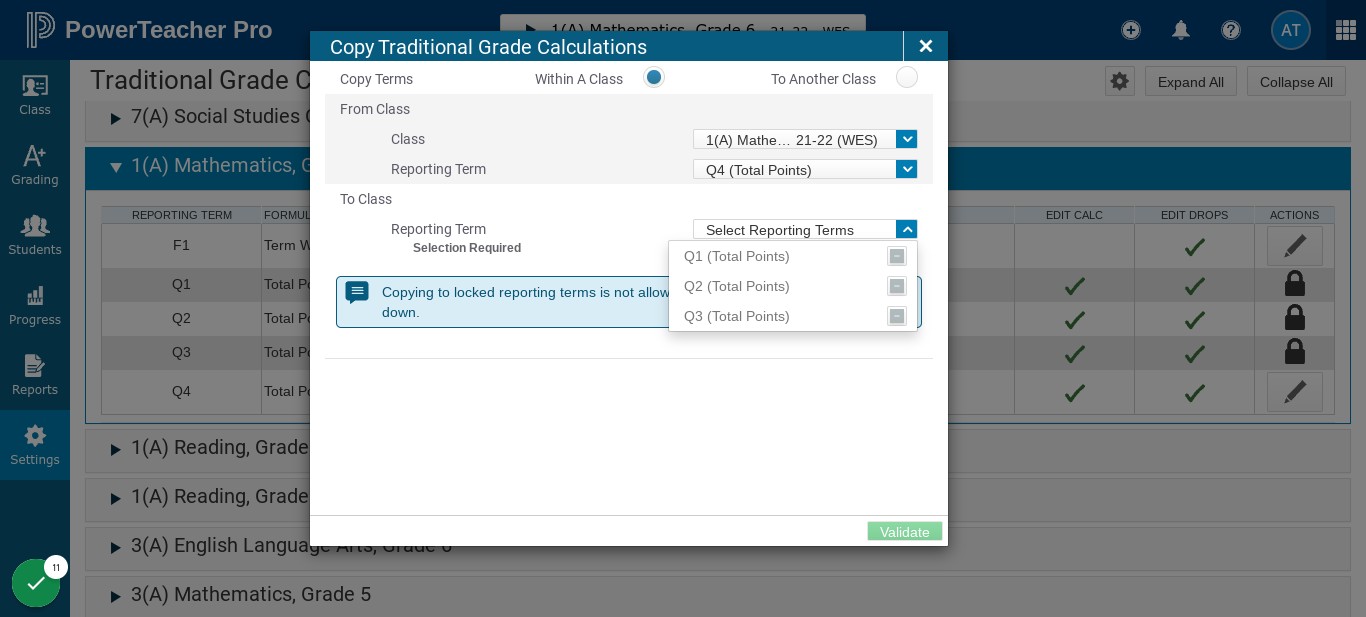Expand the 3(A) Mathematics, Grade 5 row
The height and width of the screenshot is (617, 1366).
115,596
